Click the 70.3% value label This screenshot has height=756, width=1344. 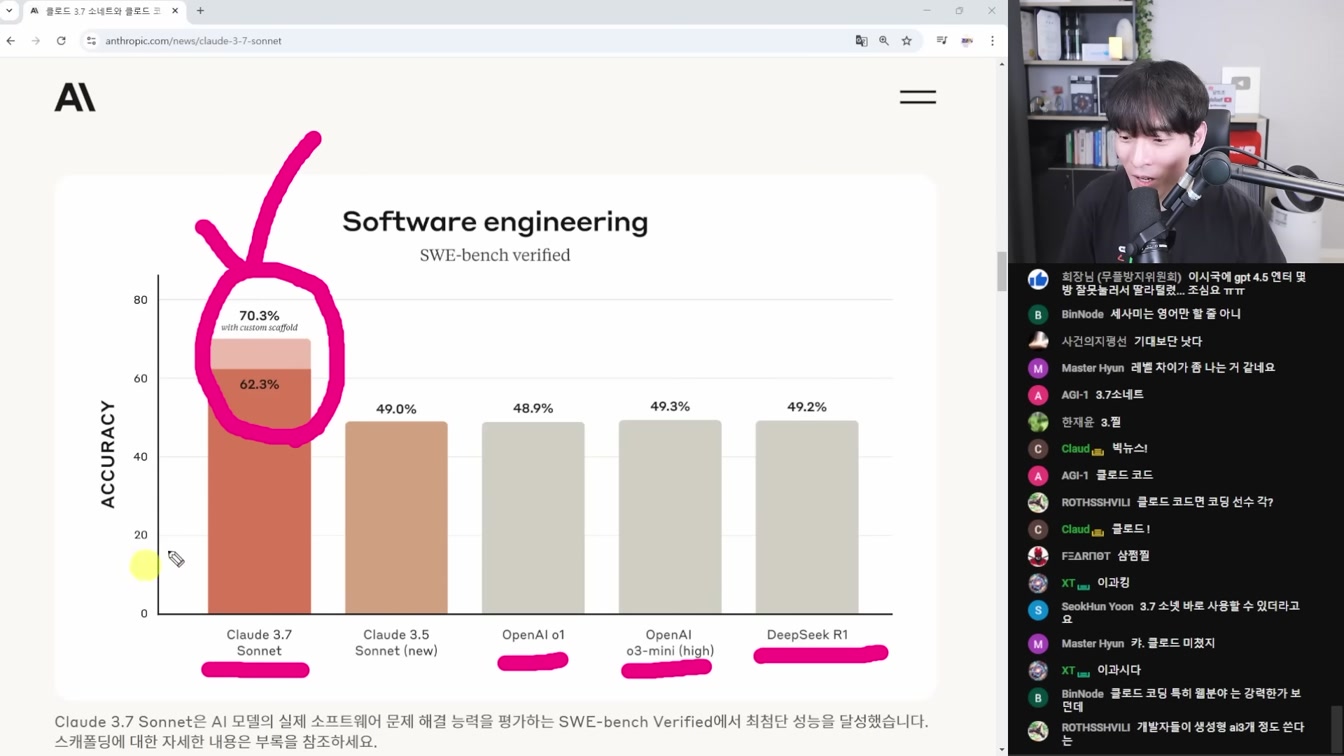pos(259,316)
